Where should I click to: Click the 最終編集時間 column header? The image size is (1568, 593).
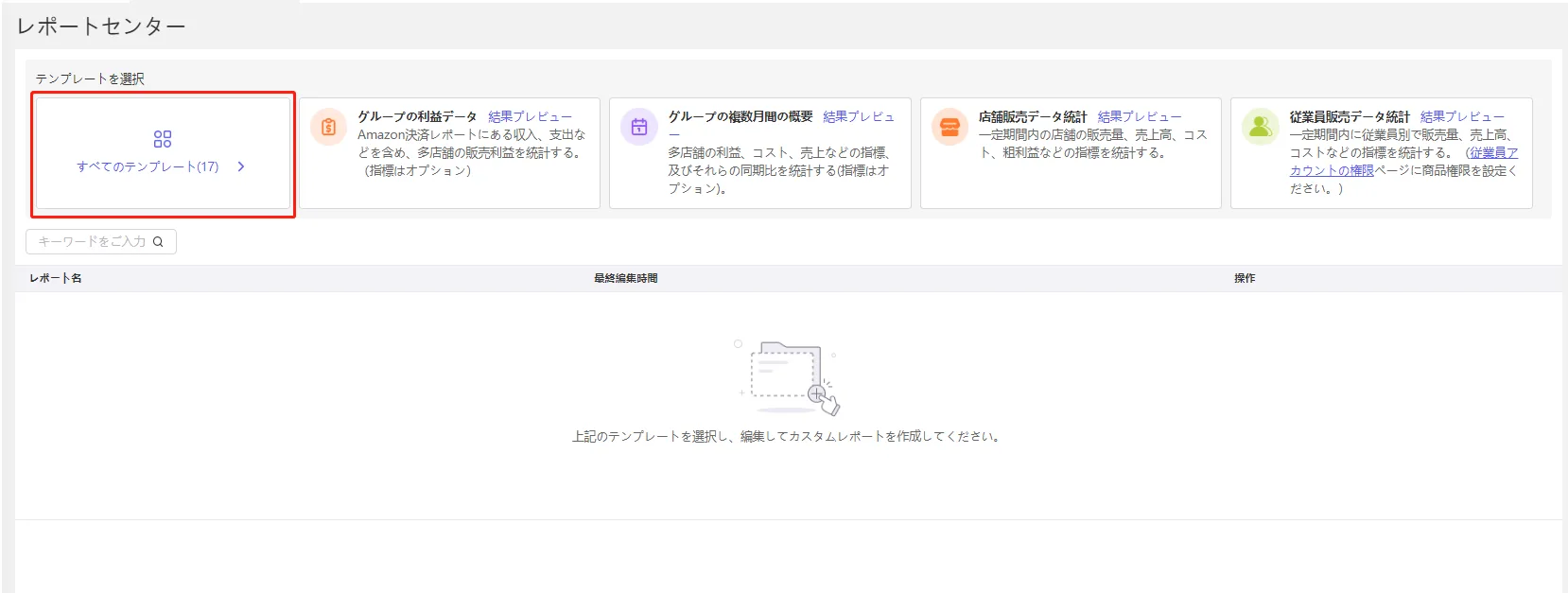(626, 278)
